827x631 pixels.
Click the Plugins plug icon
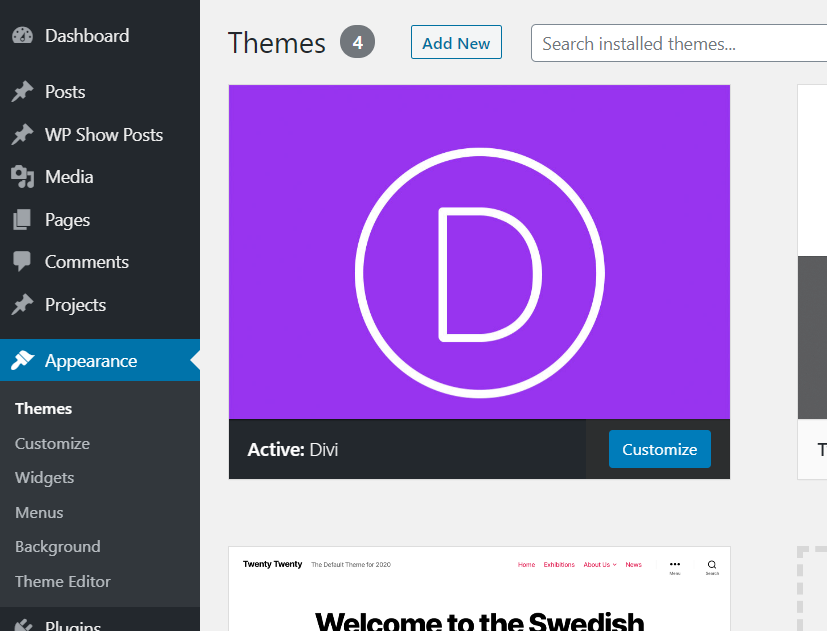point(22,625)
